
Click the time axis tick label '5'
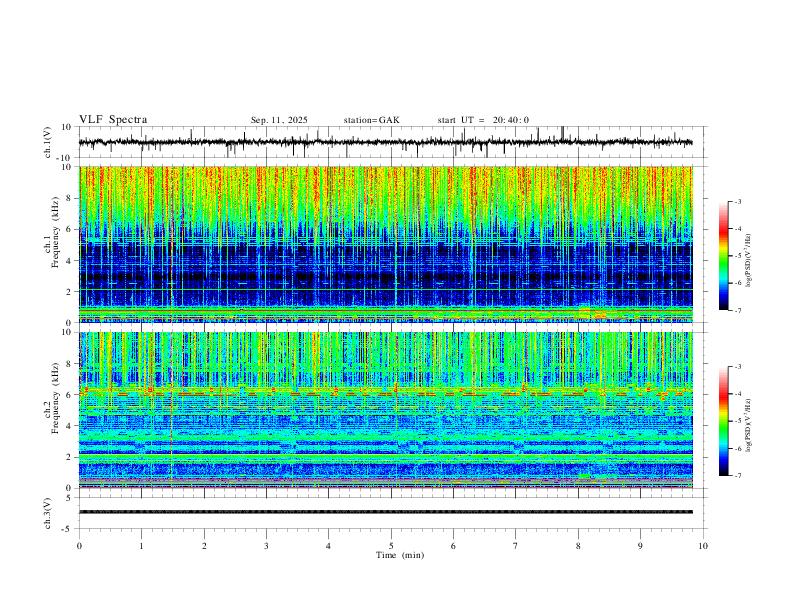(x=391, y=546)
